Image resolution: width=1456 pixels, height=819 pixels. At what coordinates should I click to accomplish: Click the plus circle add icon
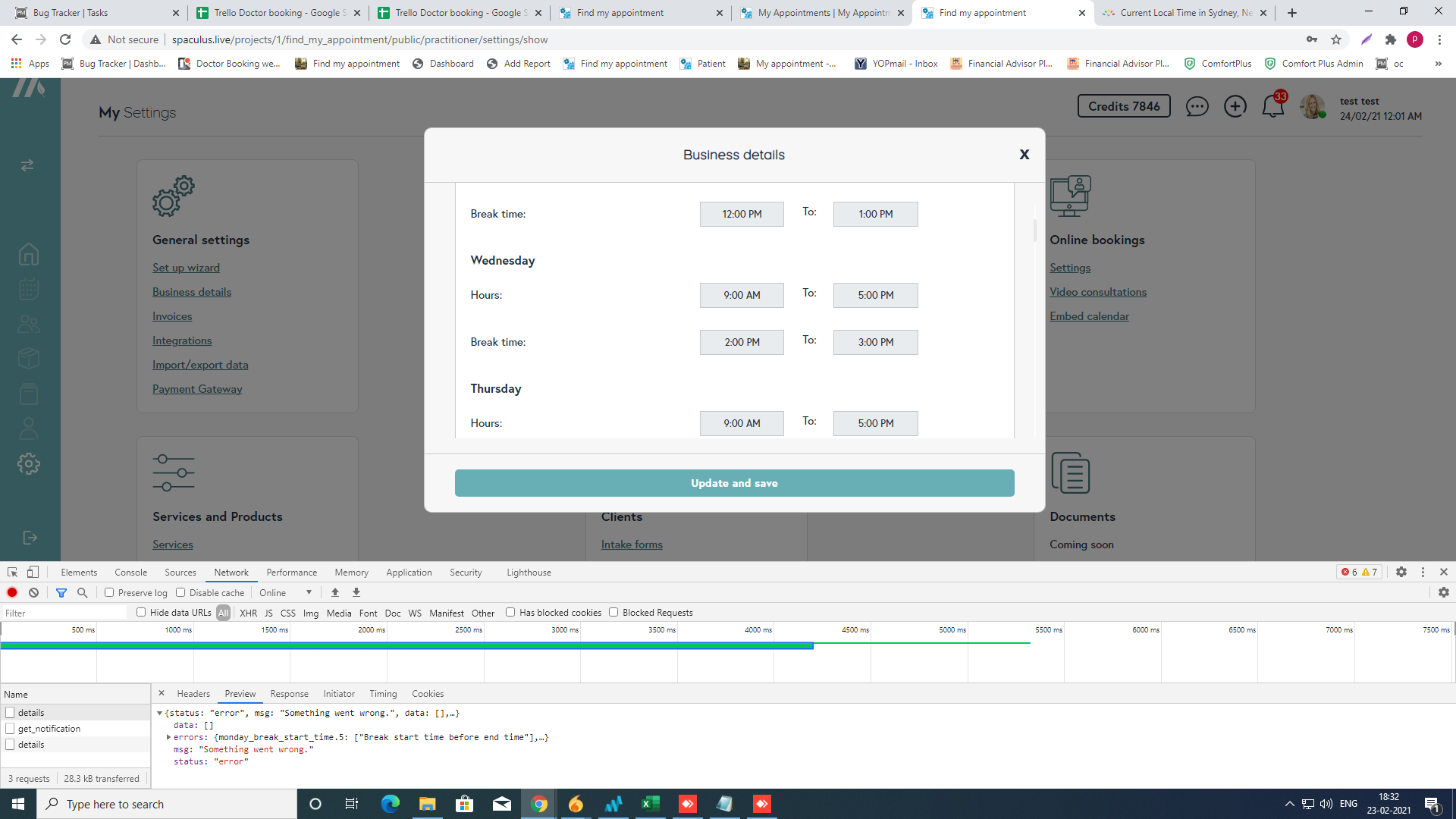coord(1235,107)
